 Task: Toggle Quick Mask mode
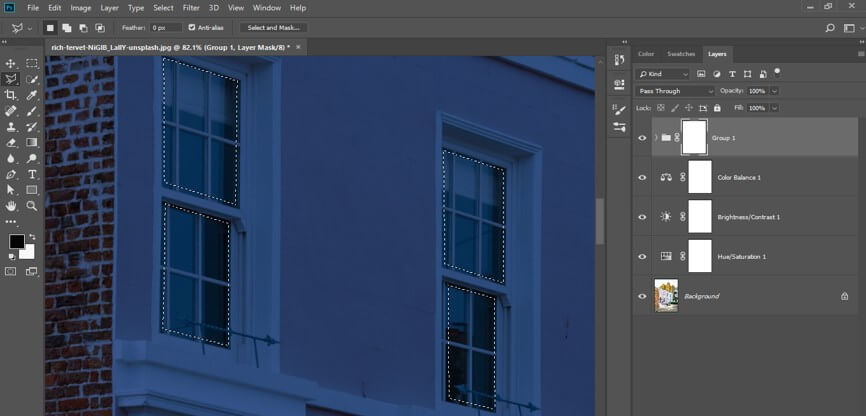coord(10,271)
